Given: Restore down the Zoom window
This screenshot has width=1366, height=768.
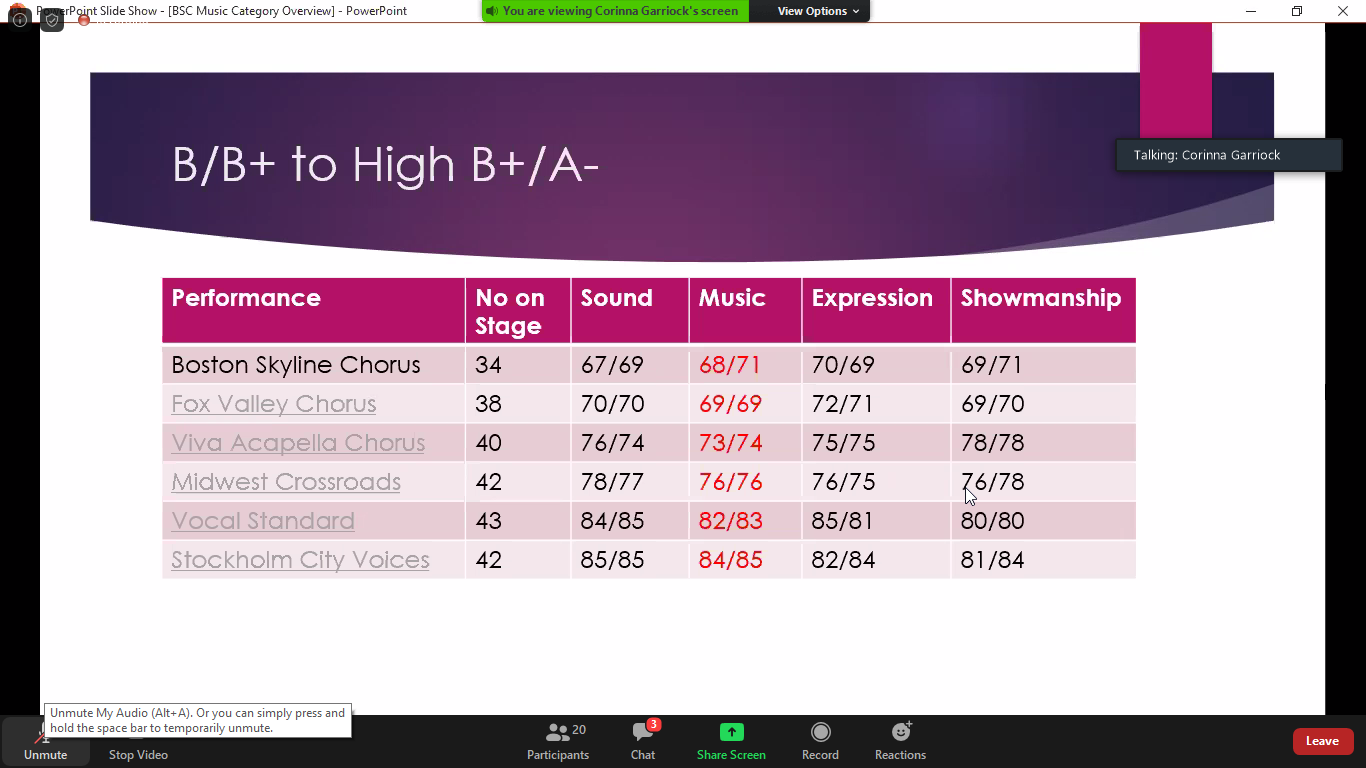Looking at the screenshot, I should click(x=1297, y=11).
